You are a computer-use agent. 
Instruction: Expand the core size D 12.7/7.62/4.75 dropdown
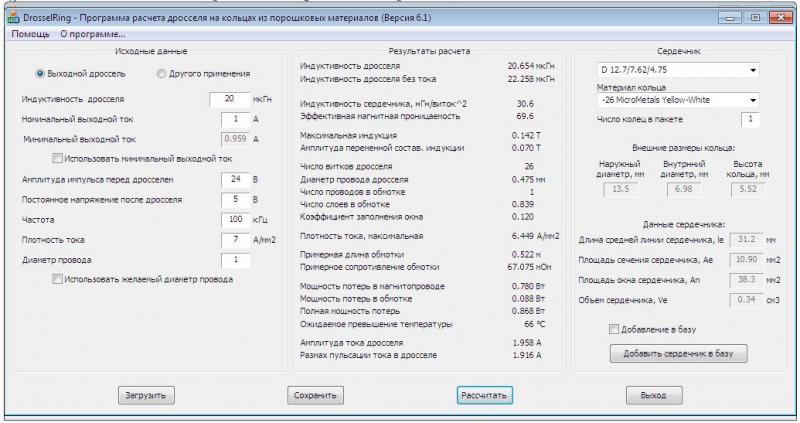tap(678, 70)
